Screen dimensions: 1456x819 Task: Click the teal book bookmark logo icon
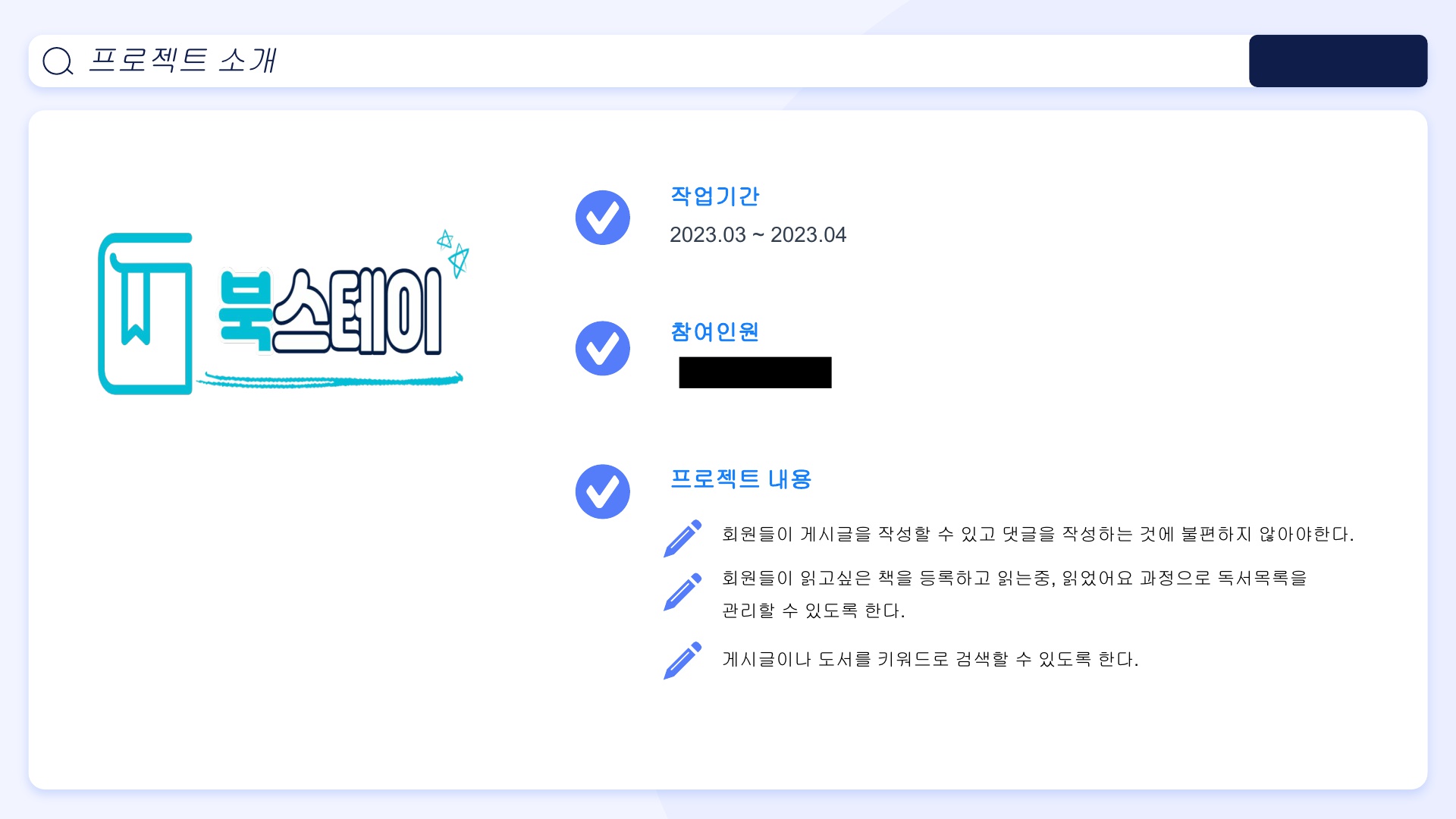click(145, 314)
